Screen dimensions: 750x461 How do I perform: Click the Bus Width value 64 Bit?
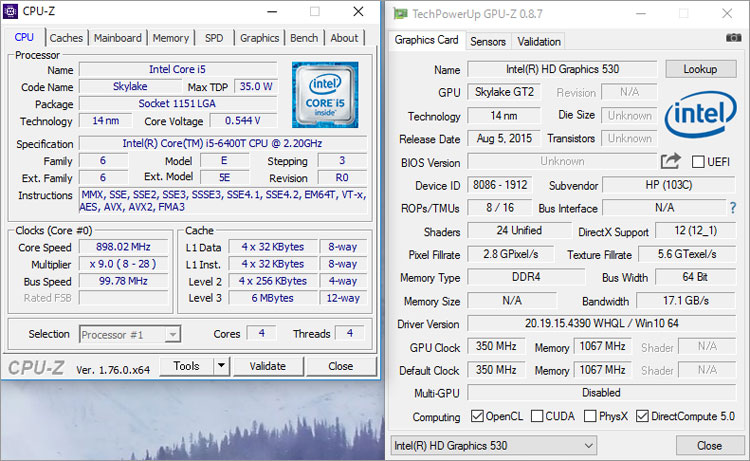click(695, 277)
